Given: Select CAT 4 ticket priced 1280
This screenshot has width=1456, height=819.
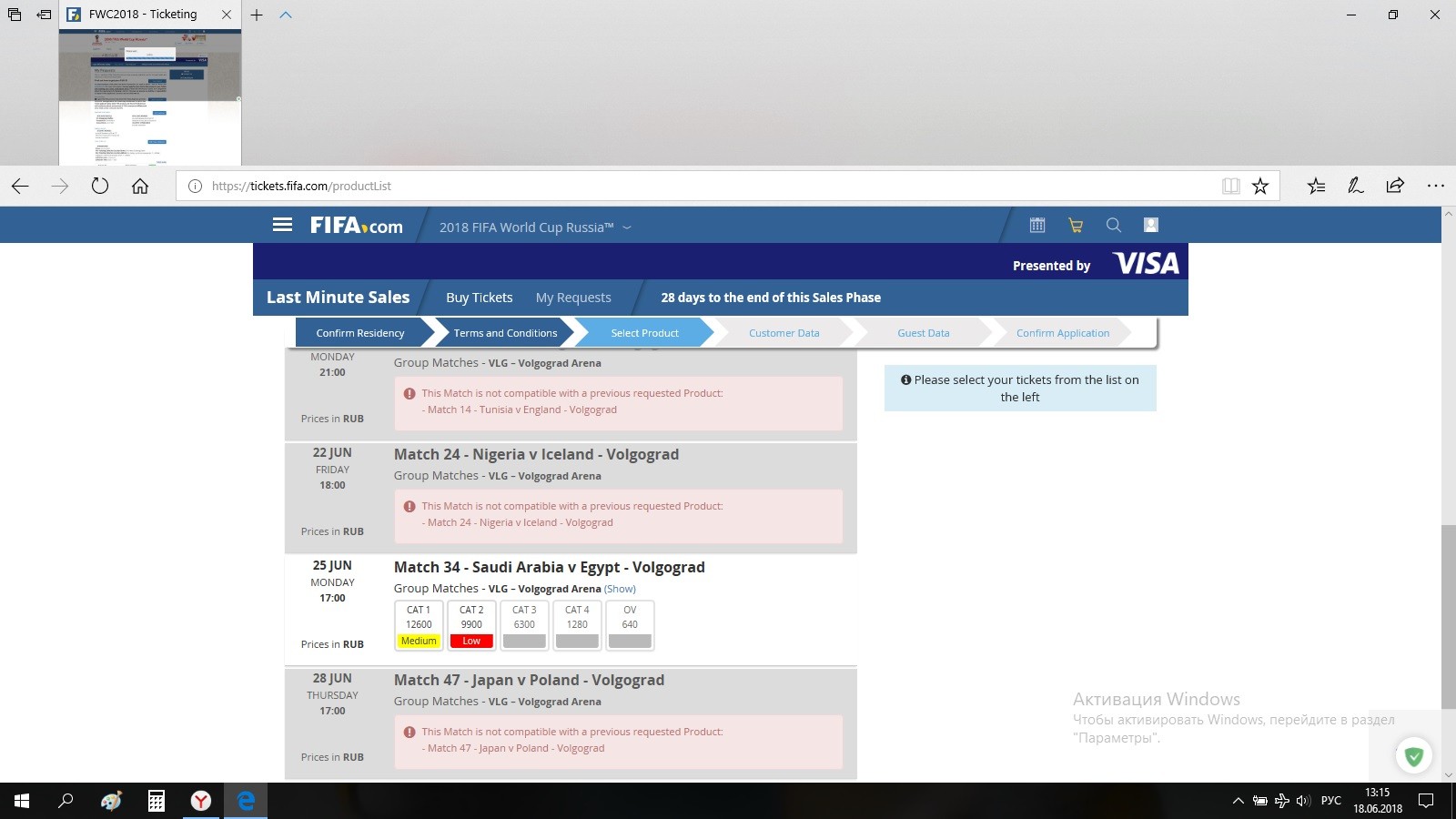Looking at the screenshot, I should tap(577, 625).
